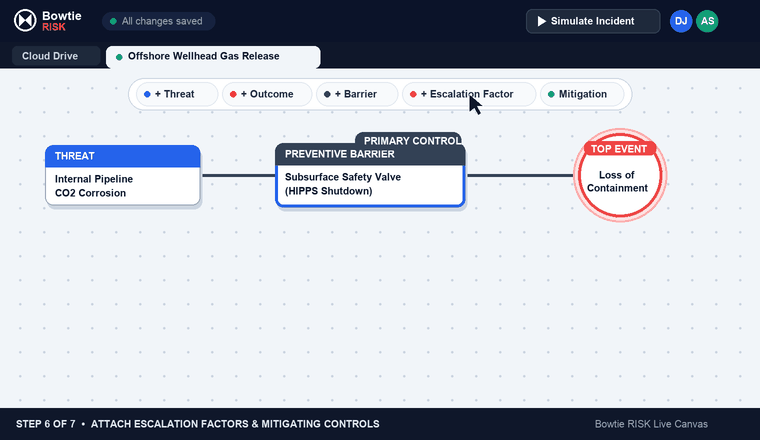760x440 pixels.
Task: Click the All changes saved status indicator
Action: click(158, 21)
